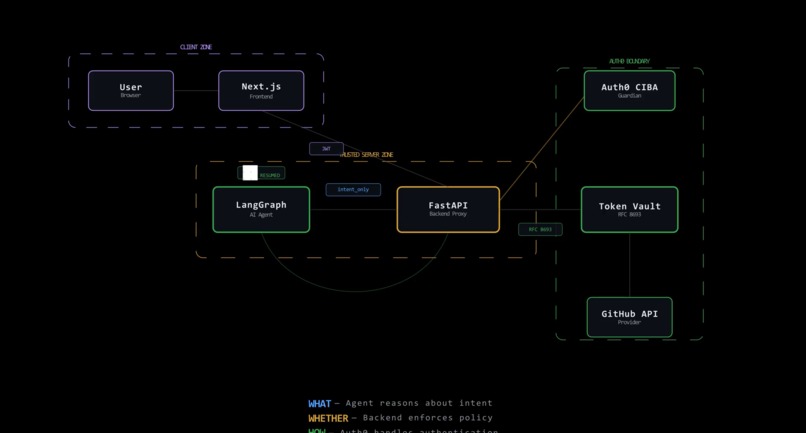
Task: Select the GitHub API Provider node
Action: coord(629,317)
